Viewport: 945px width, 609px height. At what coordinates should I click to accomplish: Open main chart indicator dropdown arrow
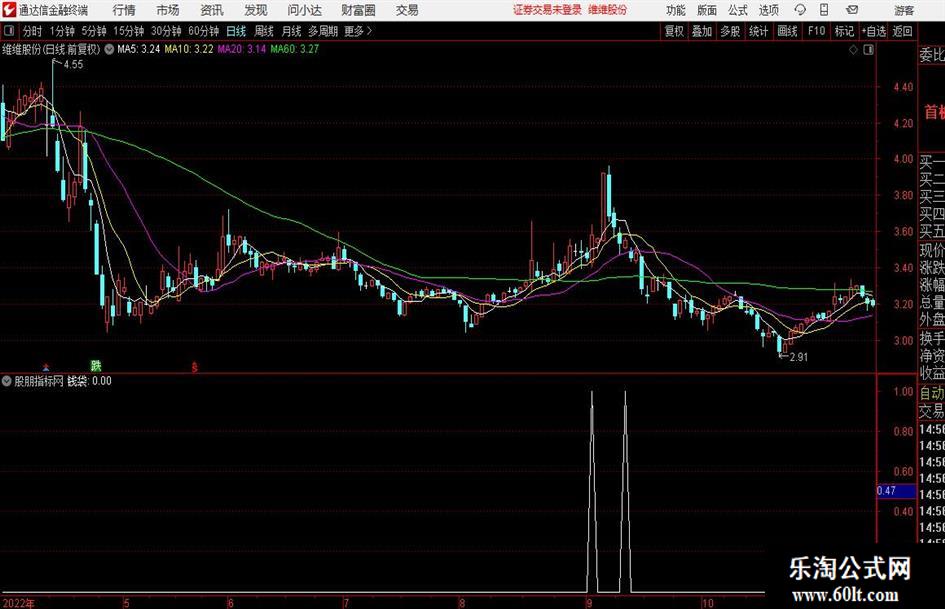point(109,49)
